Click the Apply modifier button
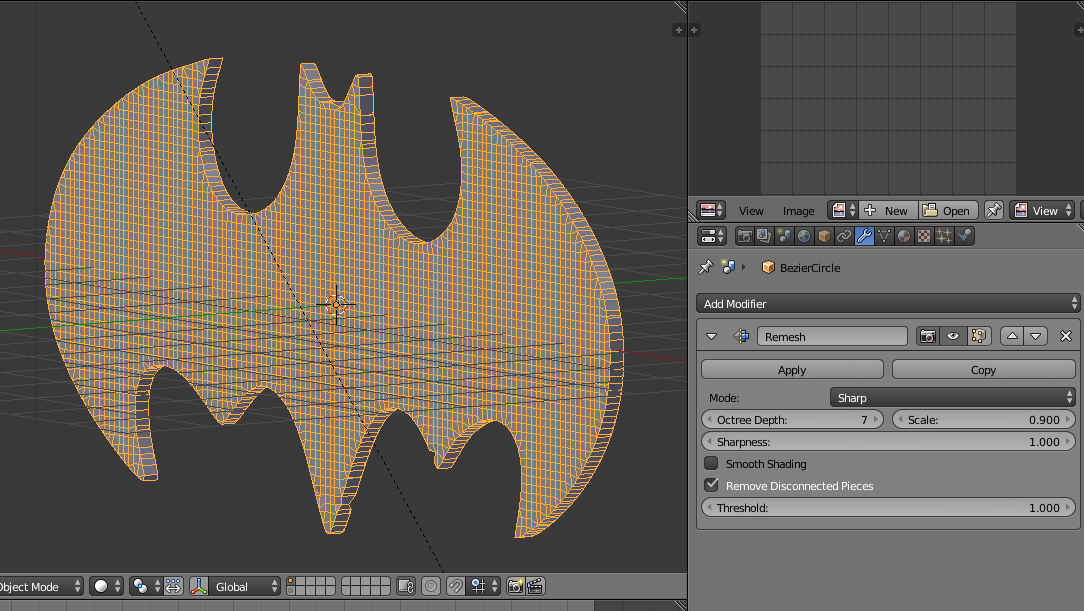Image resolution: width=1084 pixels, height=611 pixels. [x=792, y=370]
